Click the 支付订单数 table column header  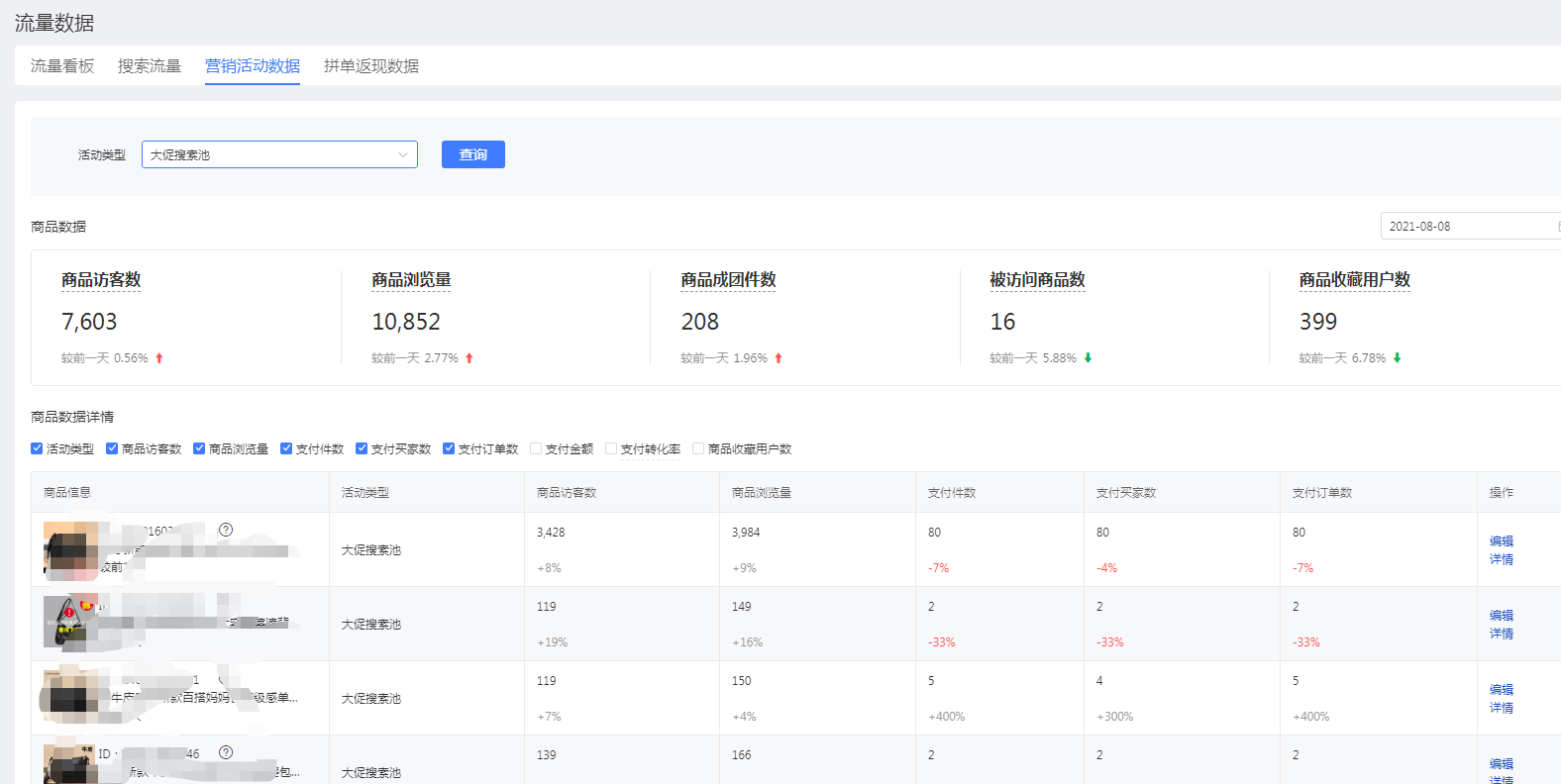1322,492
